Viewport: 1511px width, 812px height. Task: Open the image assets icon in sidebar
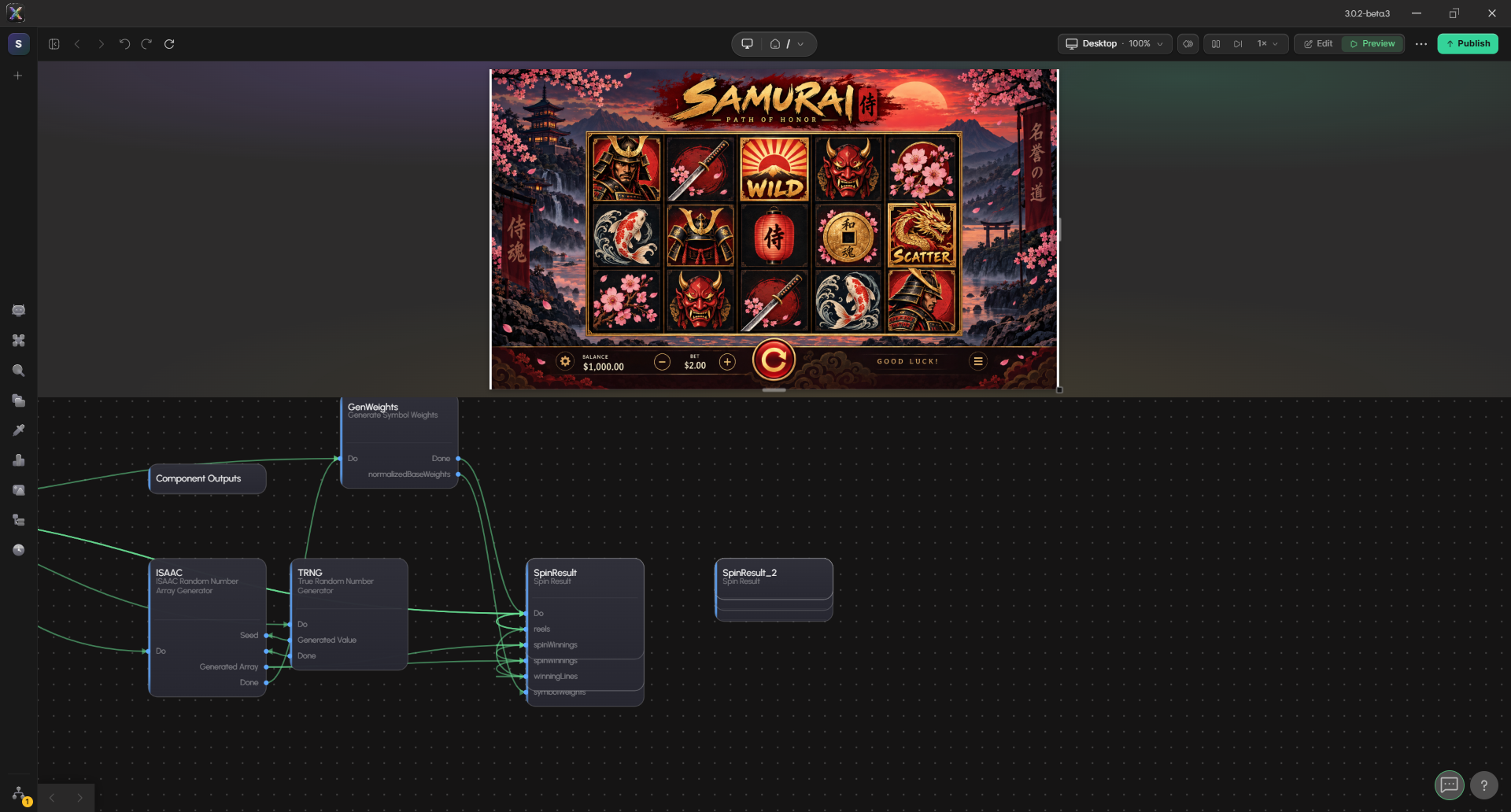pos(18,490)
